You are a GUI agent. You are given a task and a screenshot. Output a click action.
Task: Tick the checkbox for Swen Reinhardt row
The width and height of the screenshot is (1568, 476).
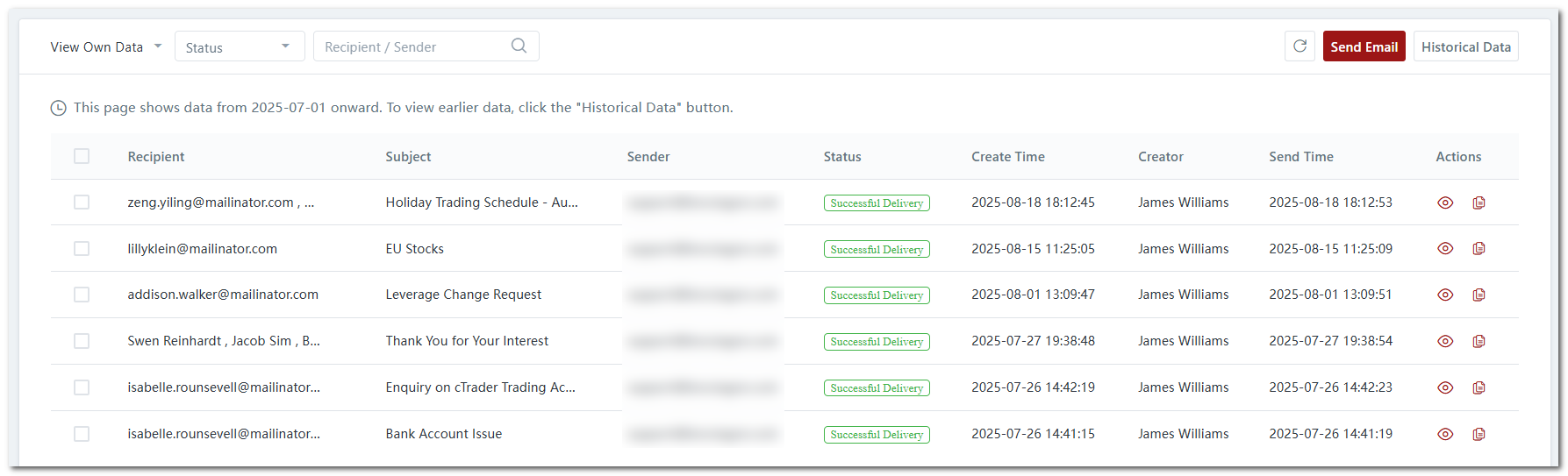[82, 341]
